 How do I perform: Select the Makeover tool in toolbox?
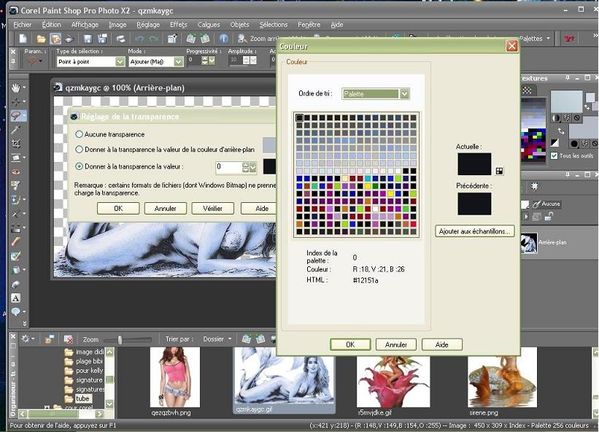tap(15, 186)
